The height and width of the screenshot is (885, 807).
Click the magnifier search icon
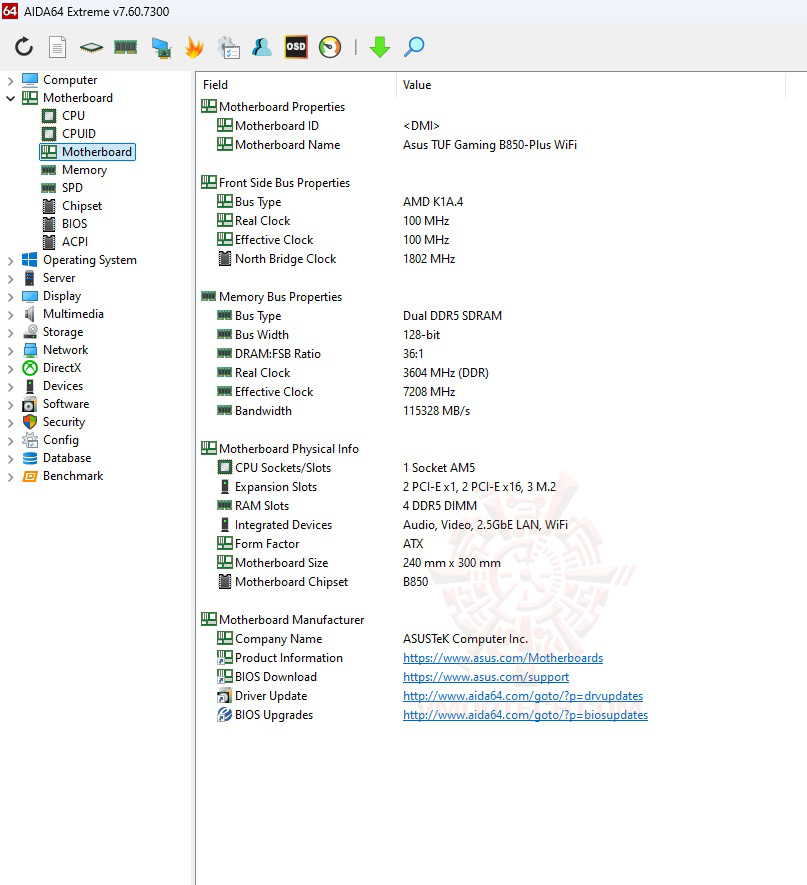point(414,47)
